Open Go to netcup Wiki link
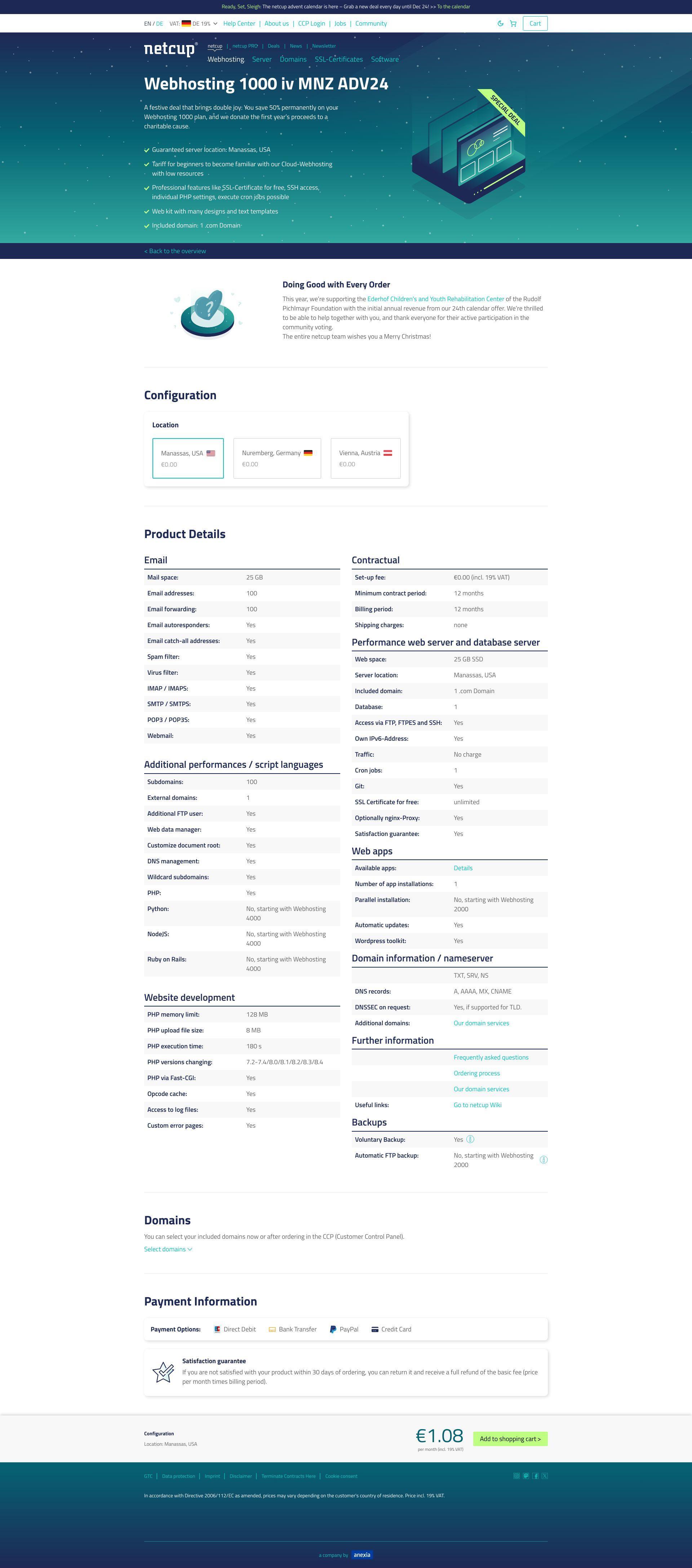This screenshot has width=692, height=1568. coord(477,1105)
